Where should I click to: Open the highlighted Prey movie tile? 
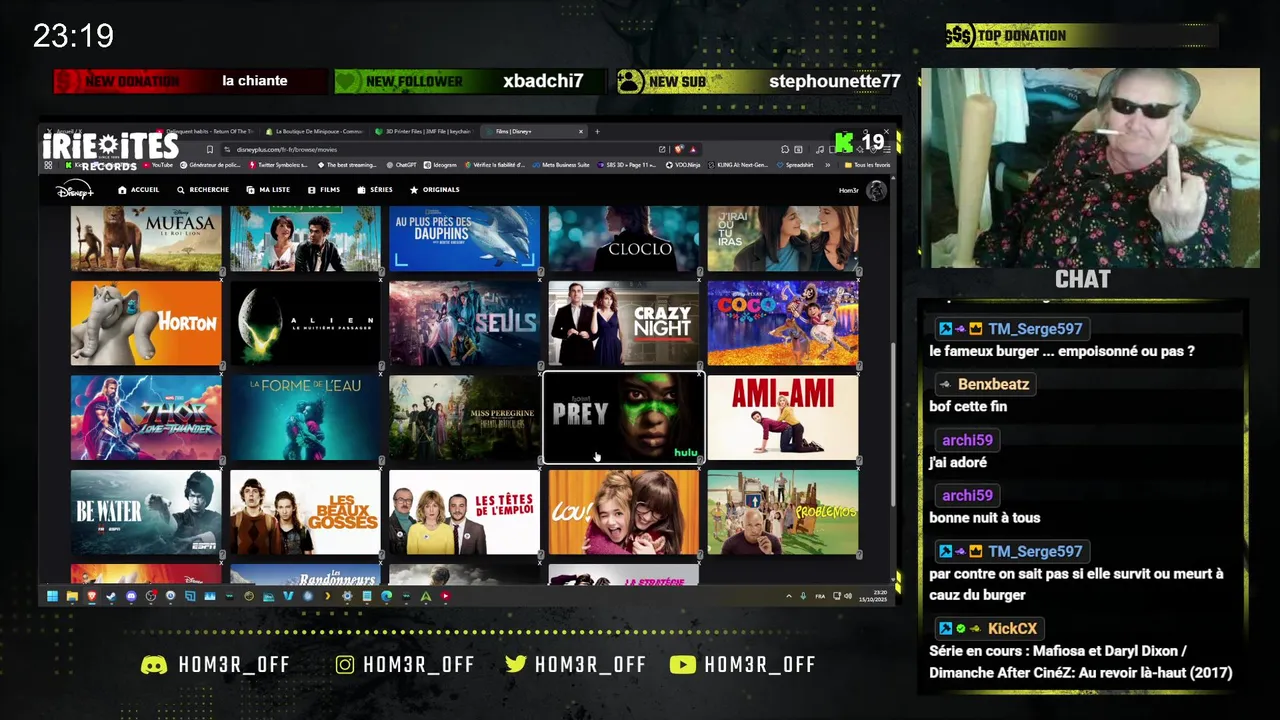(623, 418)
